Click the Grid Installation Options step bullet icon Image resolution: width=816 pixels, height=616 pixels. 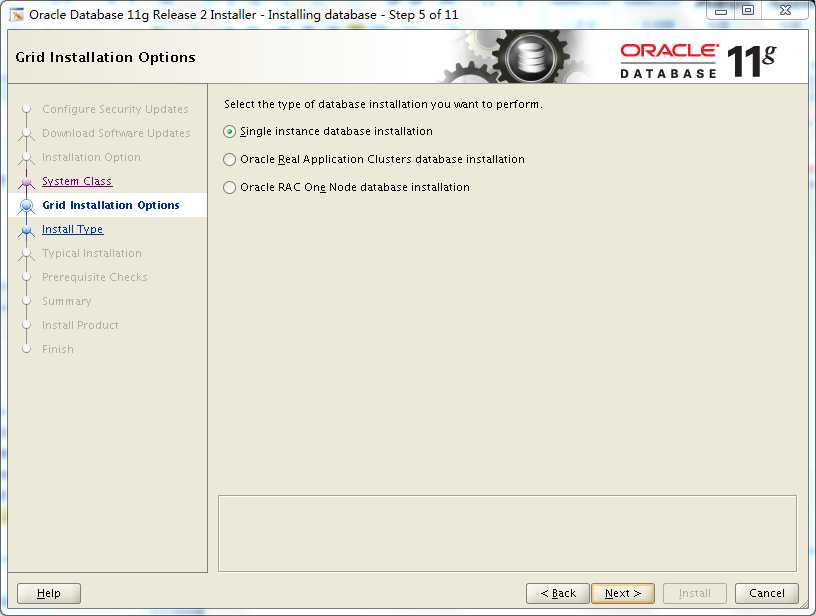coord(27,206)
